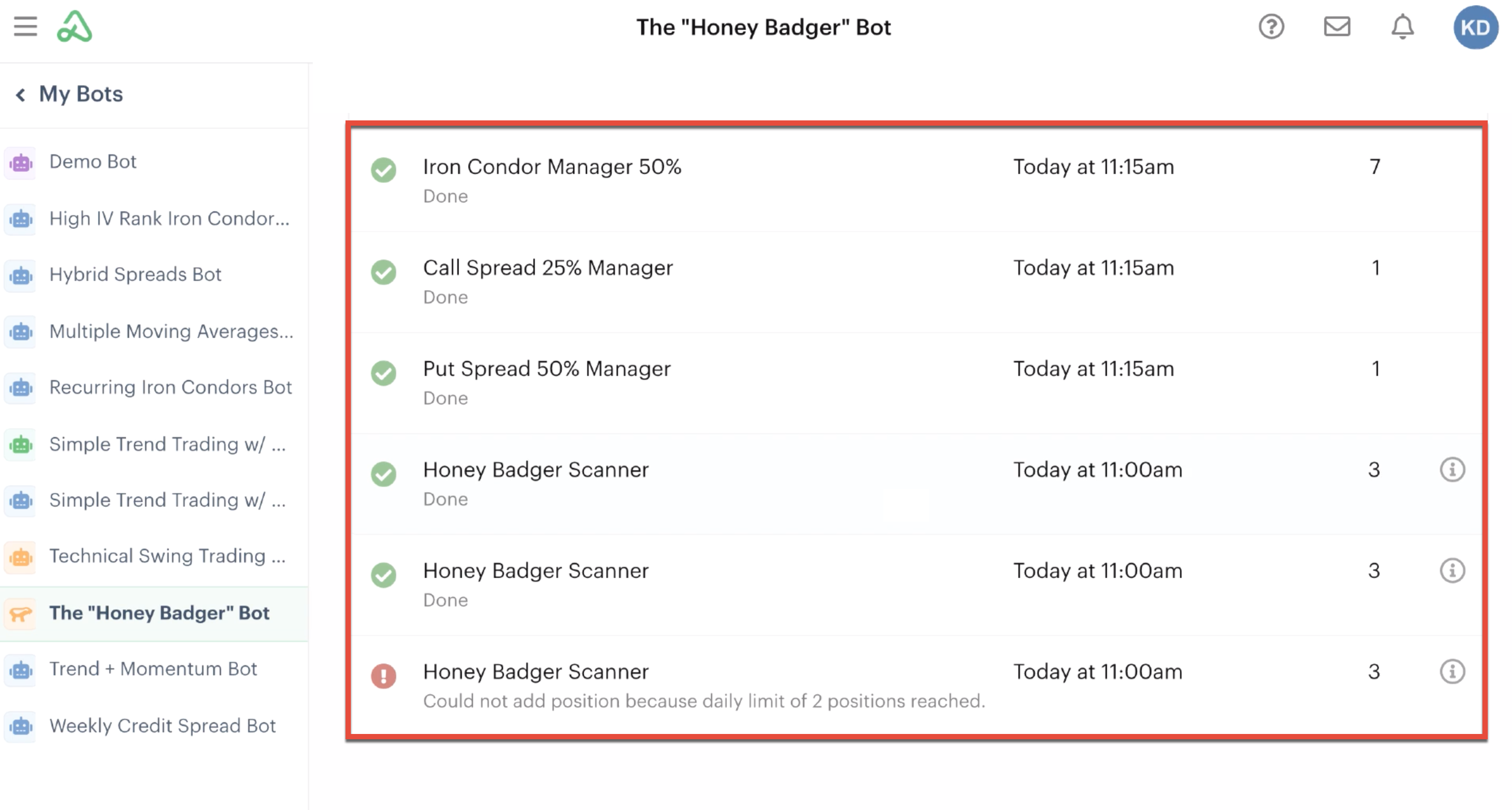Open Hybrid Spreads Bot
This screenshot has width=1512, height=810.
[135, 275]
